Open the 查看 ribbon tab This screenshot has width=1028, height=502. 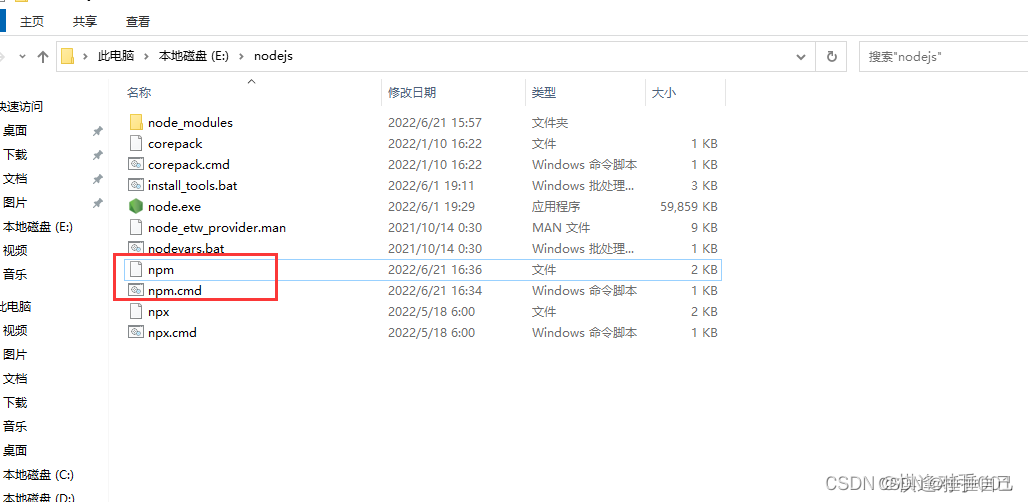point(138,22)
